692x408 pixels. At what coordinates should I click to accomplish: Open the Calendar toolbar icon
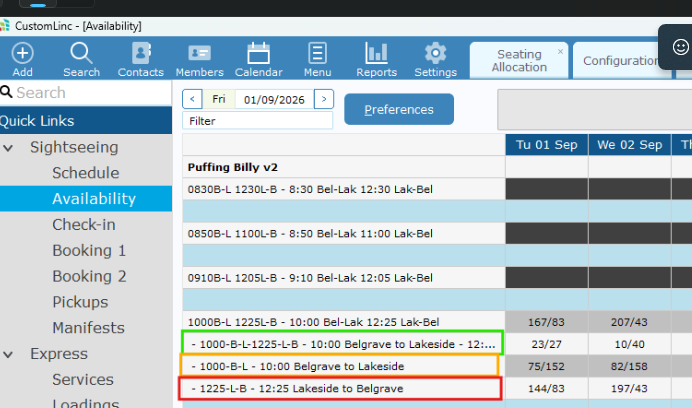click(x=259, y=60)
